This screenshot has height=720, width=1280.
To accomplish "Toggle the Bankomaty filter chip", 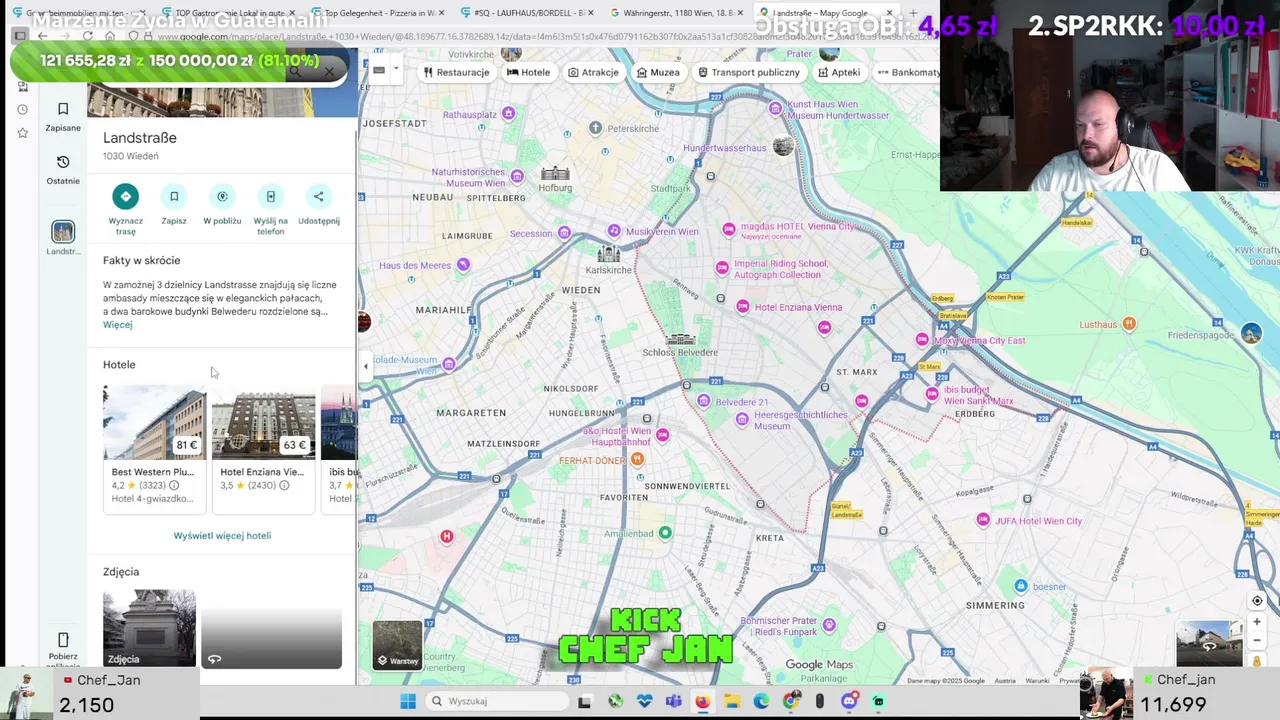I will click(x=908, y=72).
